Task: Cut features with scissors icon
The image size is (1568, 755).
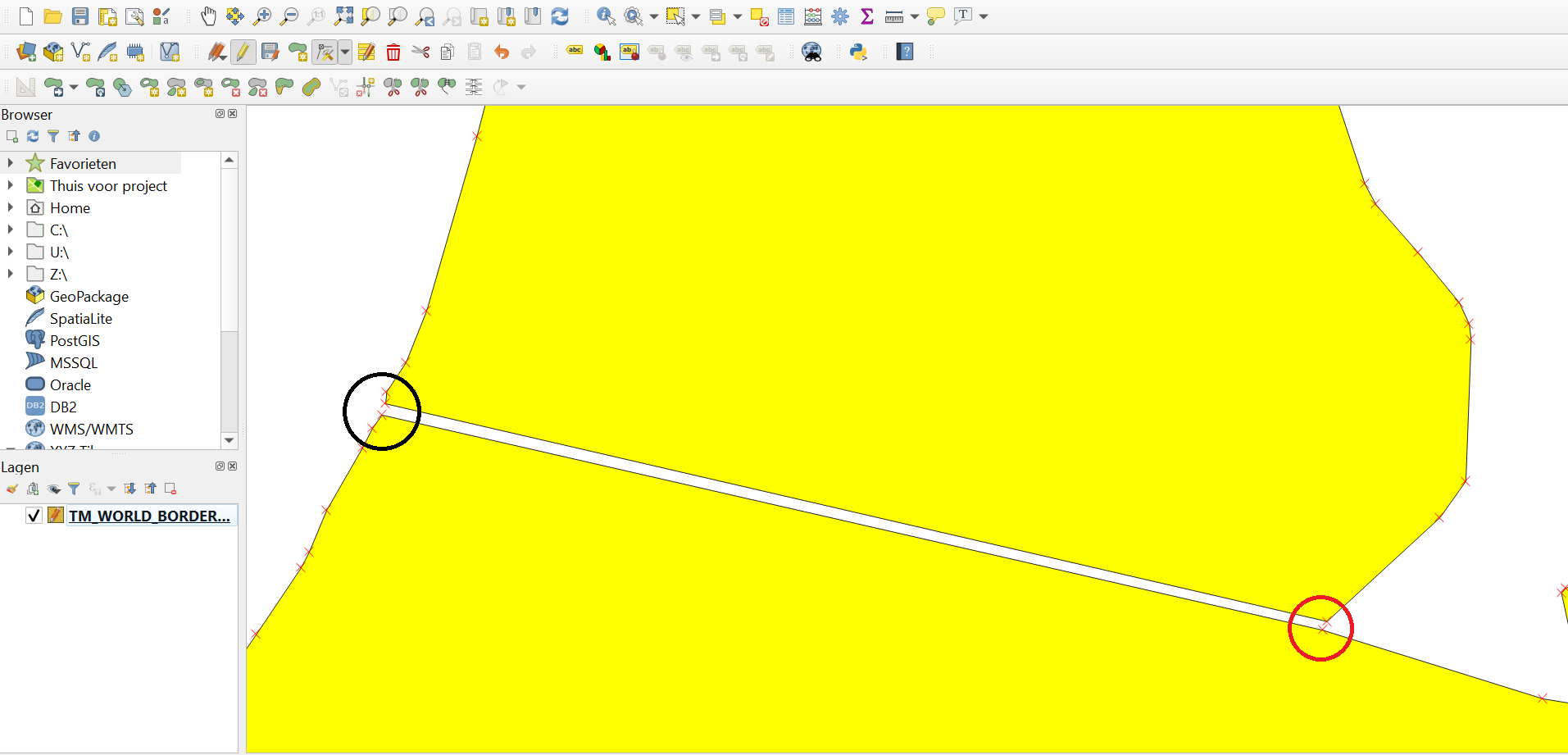Action: pyautogui.click(x=420, y=52)
